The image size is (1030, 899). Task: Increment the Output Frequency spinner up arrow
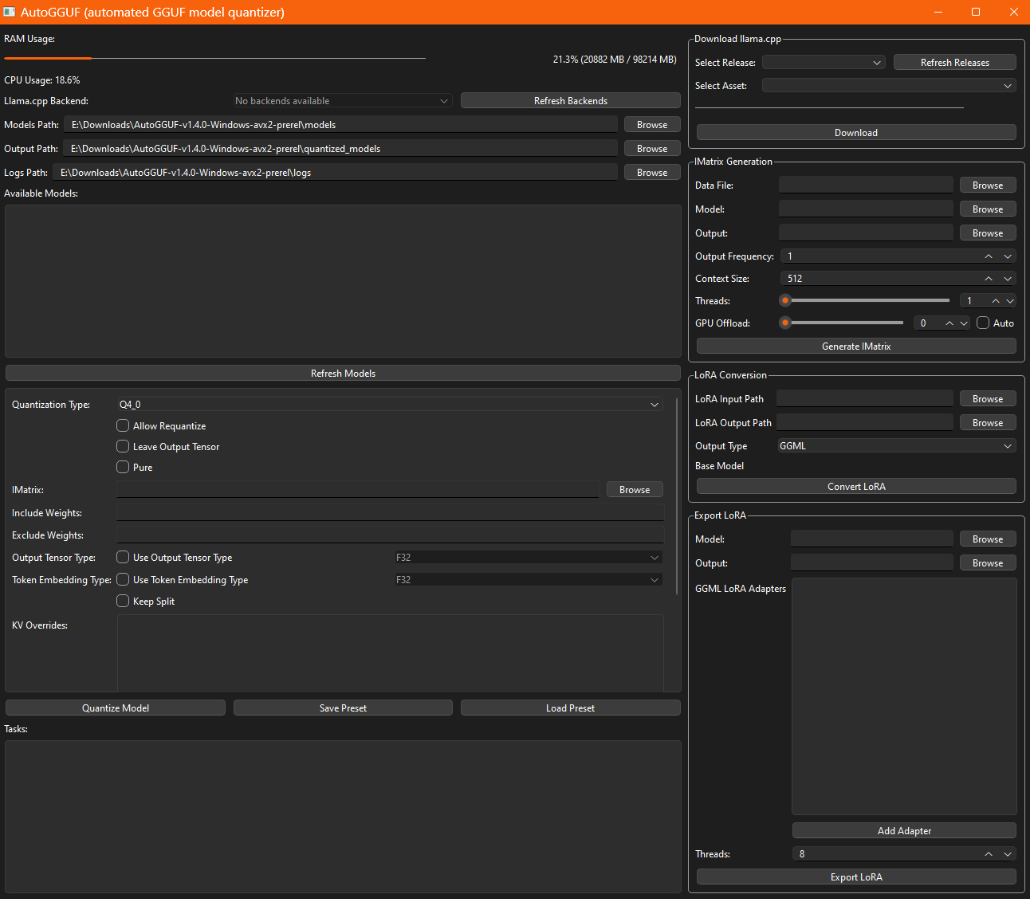click(989, 257)
